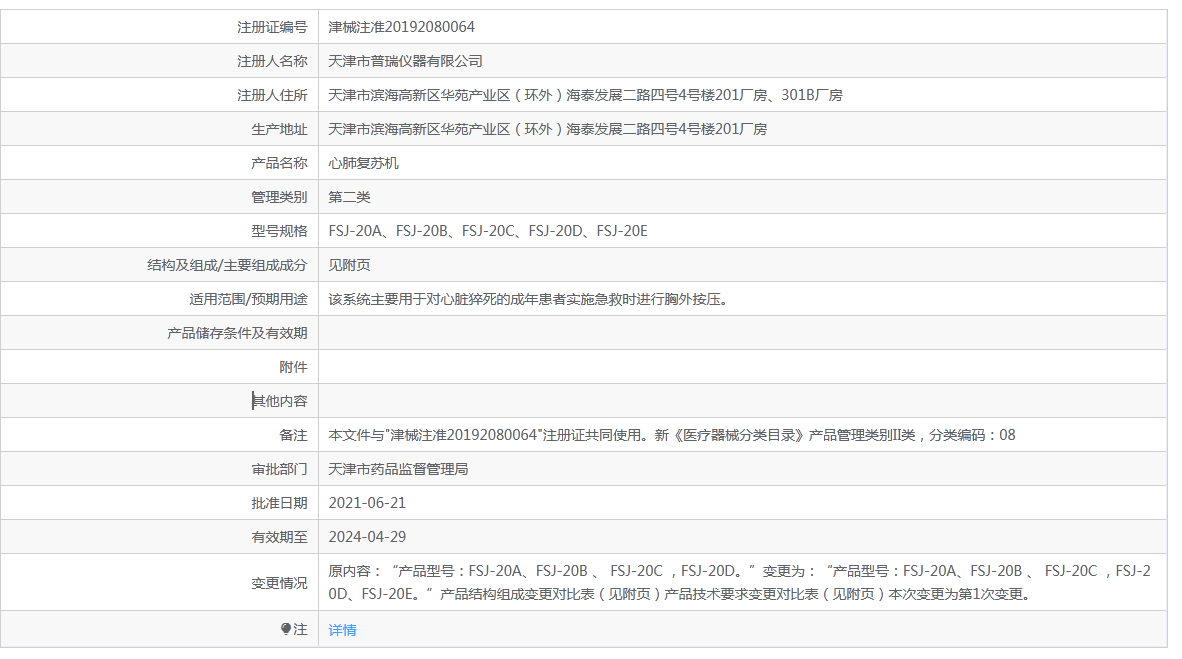Click the 注册人住所 label

click(272, 95)
